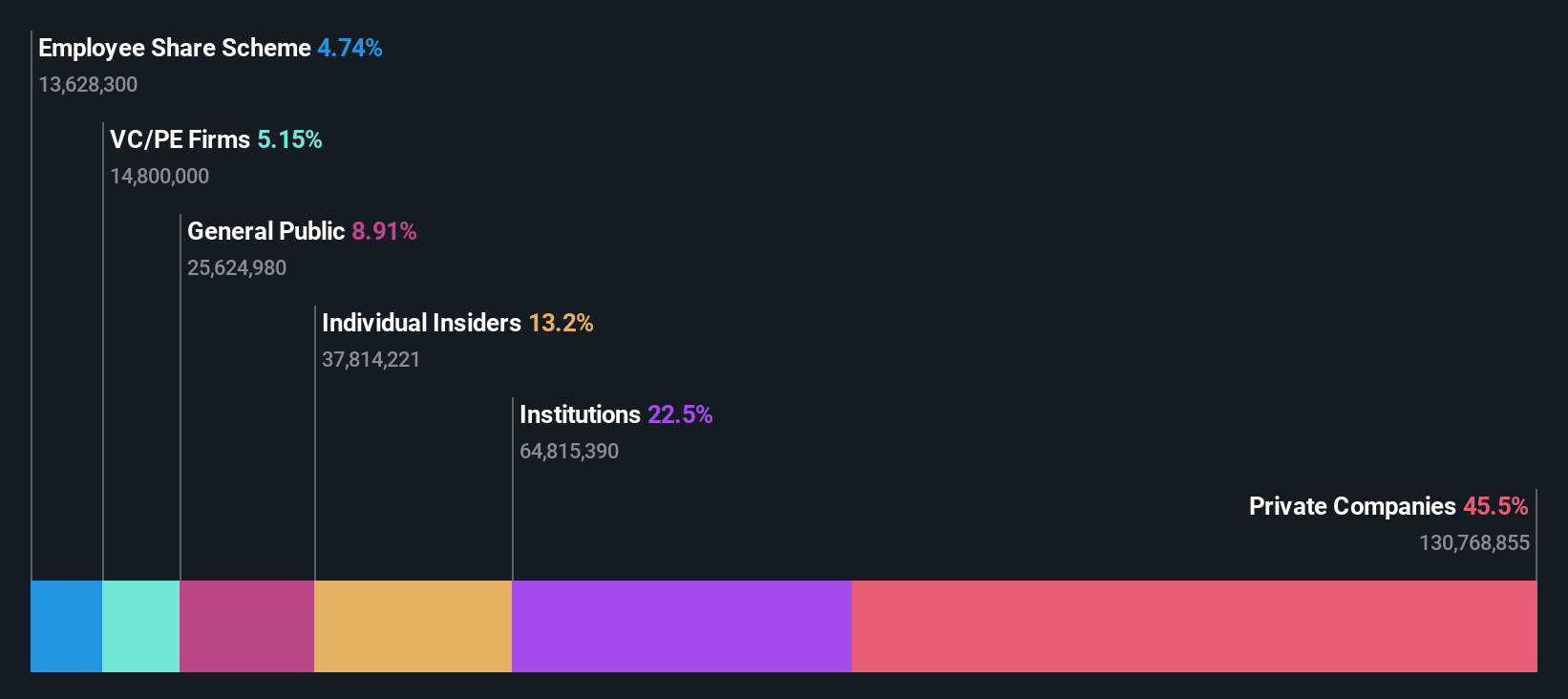Click the red Private Companies bar segment
Viewport: 1568px width, 699px height.
(1195, 626)
